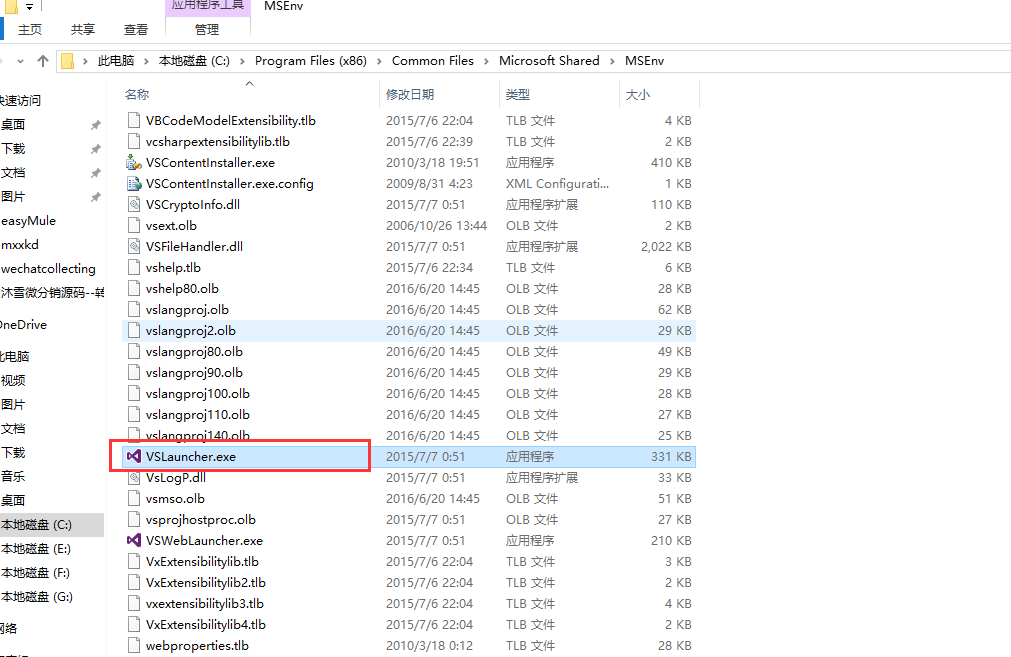Sort files by the 类型 column header
This screenshot has height=657, width=1011.
point(559,95)
